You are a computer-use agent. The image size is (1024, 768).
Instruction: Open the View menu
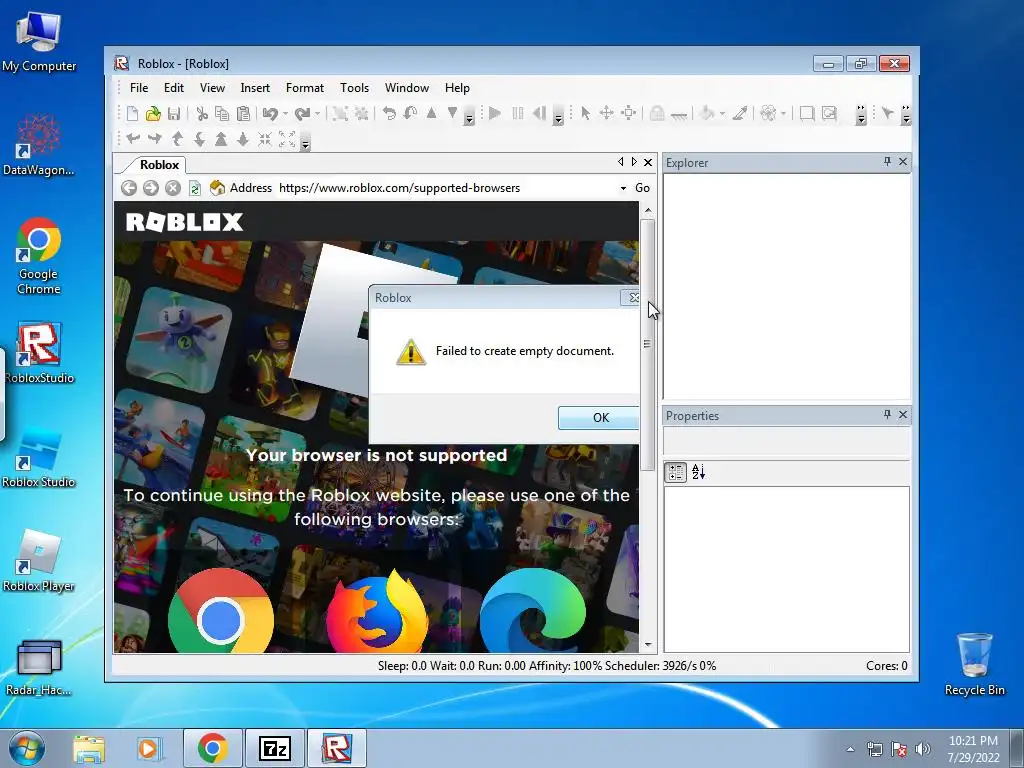(x=212, y=88)
